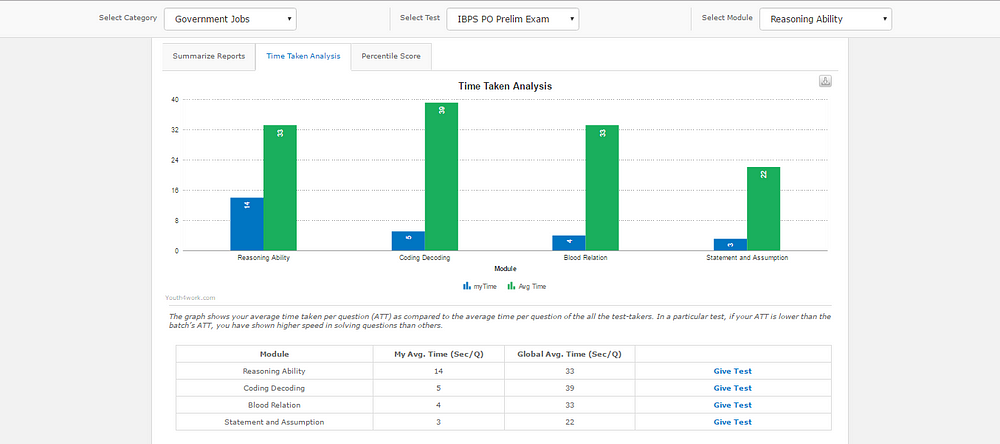Viewport: 1000px width, 444px height.
Task: Select the Time Taken Analysis tab
Action: (303, 56)
